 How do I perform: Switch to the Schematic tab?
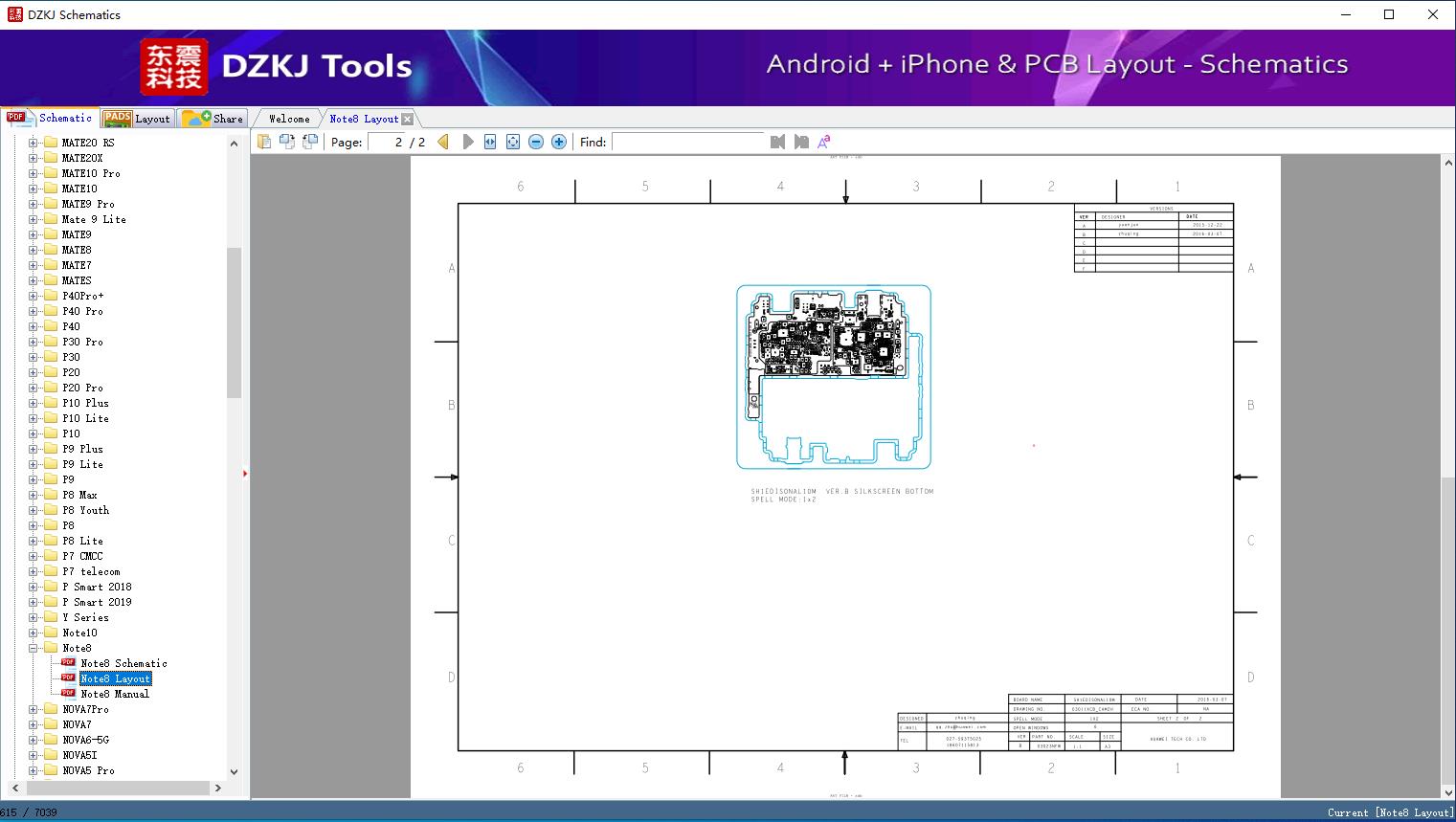click(50, 118)
